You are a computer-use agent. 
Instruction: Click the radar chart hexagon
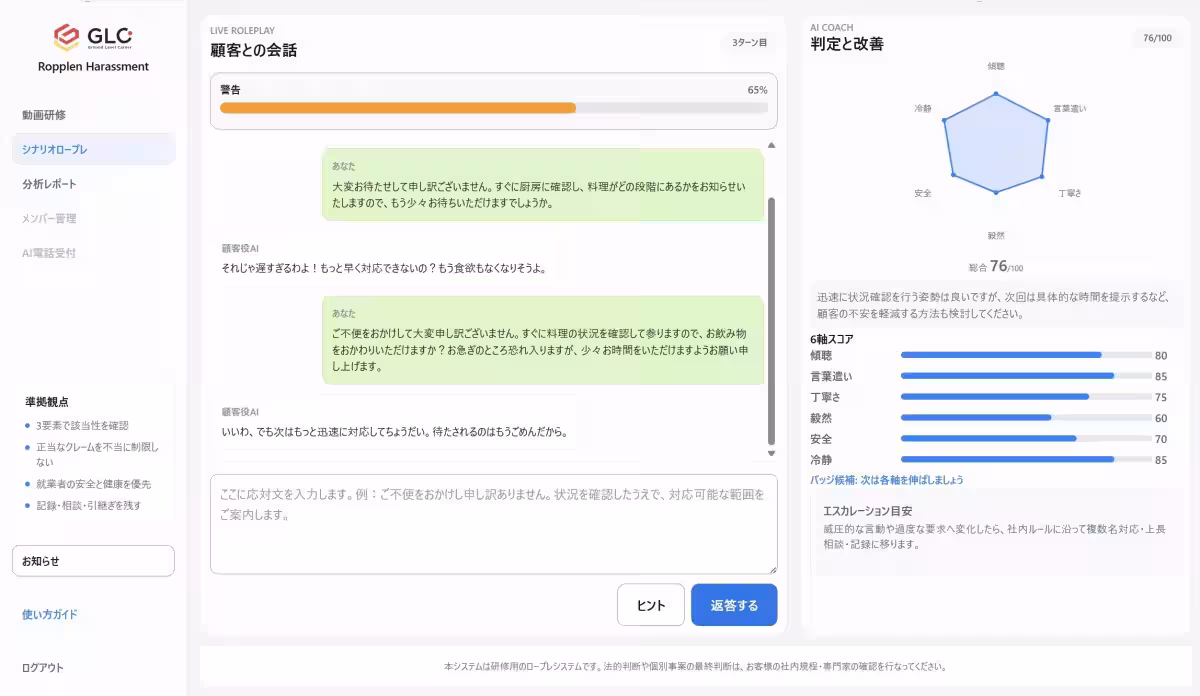tap(996, 143)
